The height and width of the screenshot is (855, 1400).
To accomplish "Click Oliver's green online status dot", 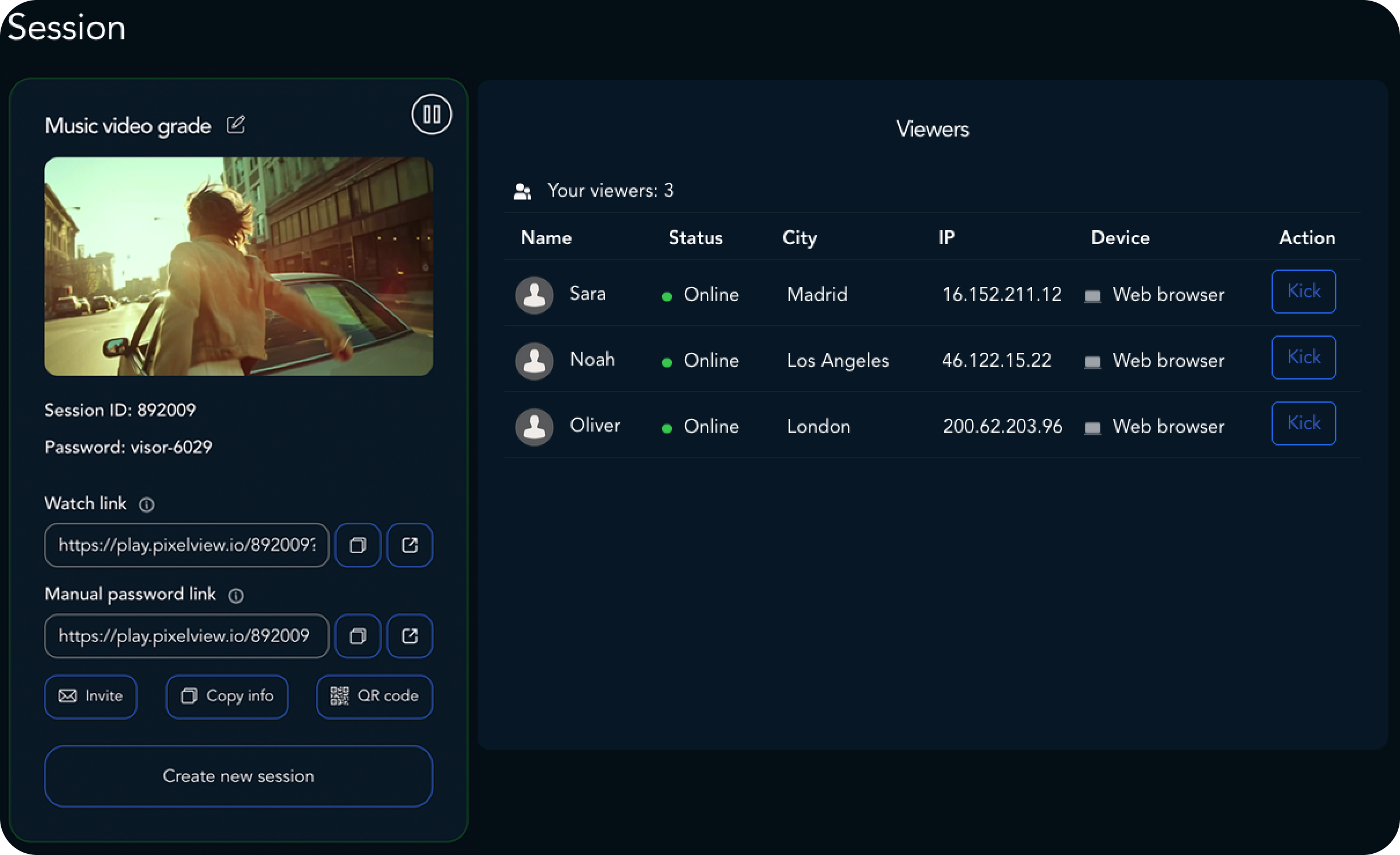I will pos(667,429).
